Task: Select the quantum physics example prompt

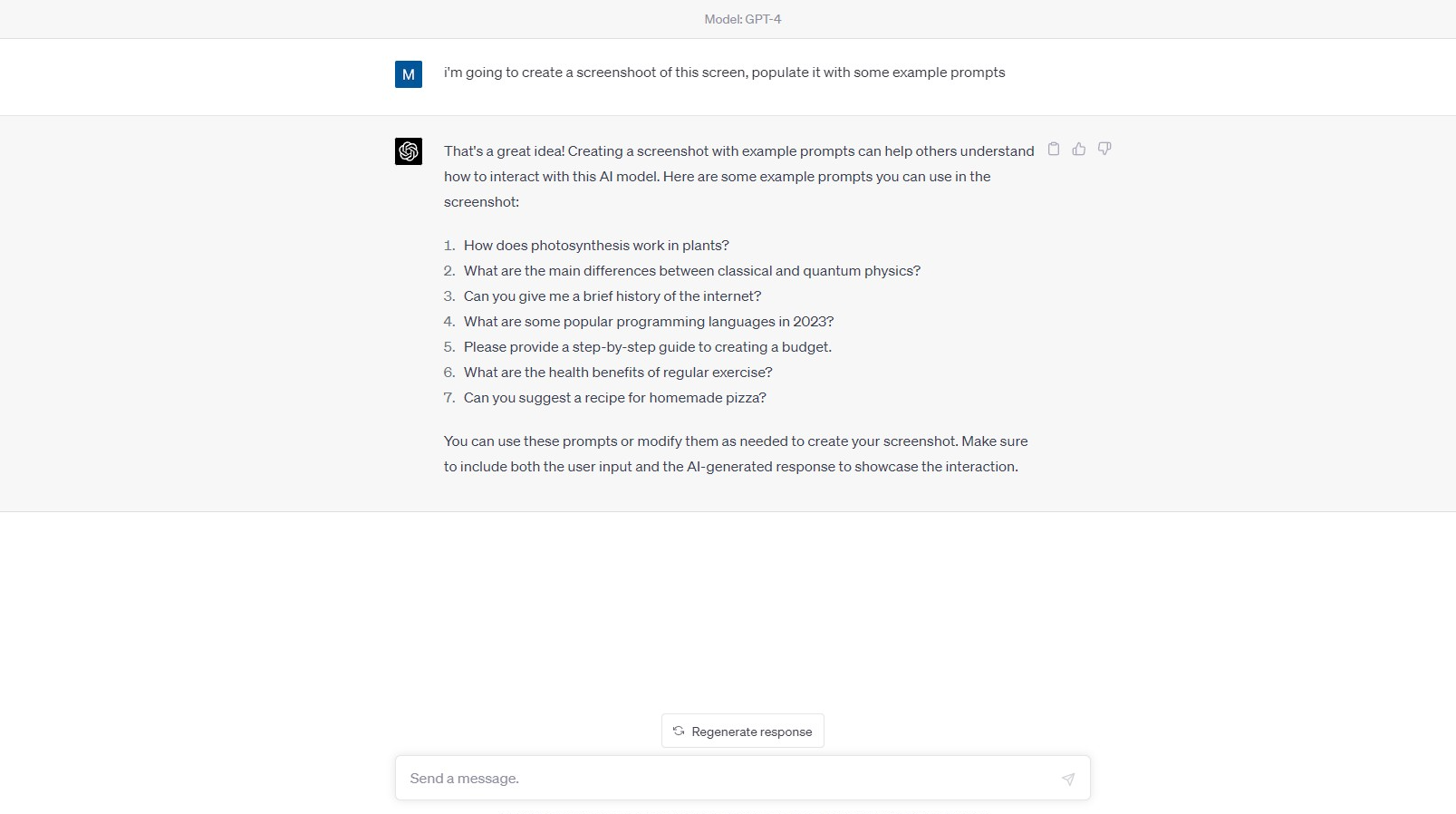Action: pyautogui.click(x=691, y=270)
